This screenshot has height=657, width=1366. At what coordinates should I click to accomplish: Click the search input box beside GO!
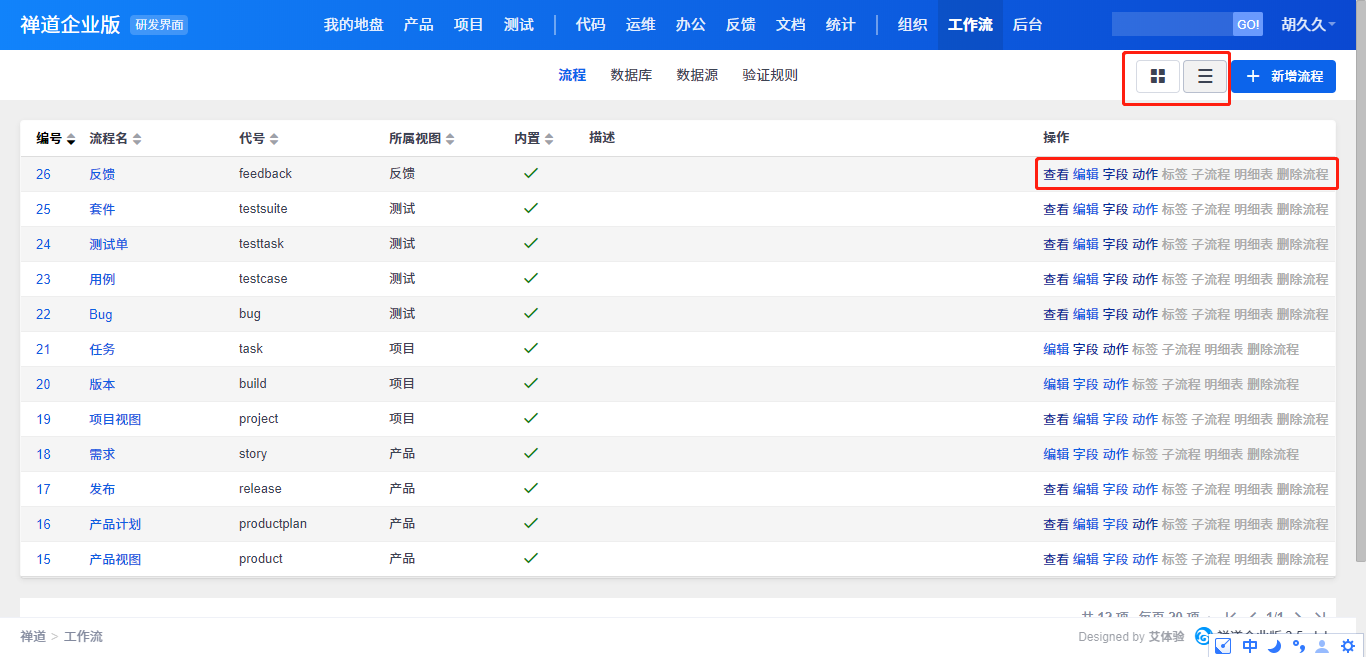pyautogui.click(x=1171, y=25)
